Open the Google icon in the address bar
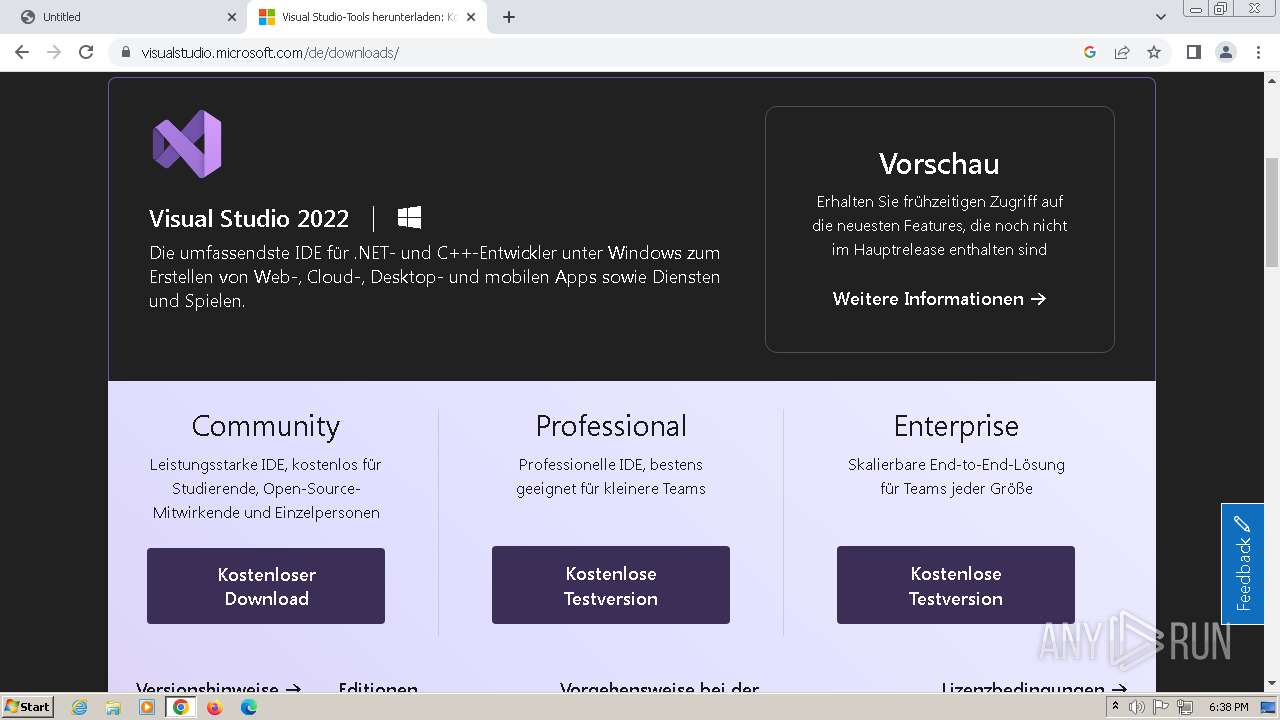 (1090, 52)
